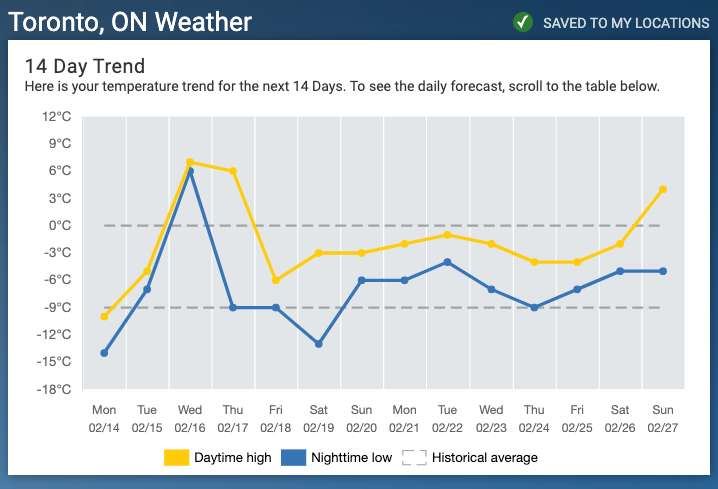Select the Mon 02/14 nighttime low point
This screenshot has height=489, width=718.
click(x=104, y=353)
